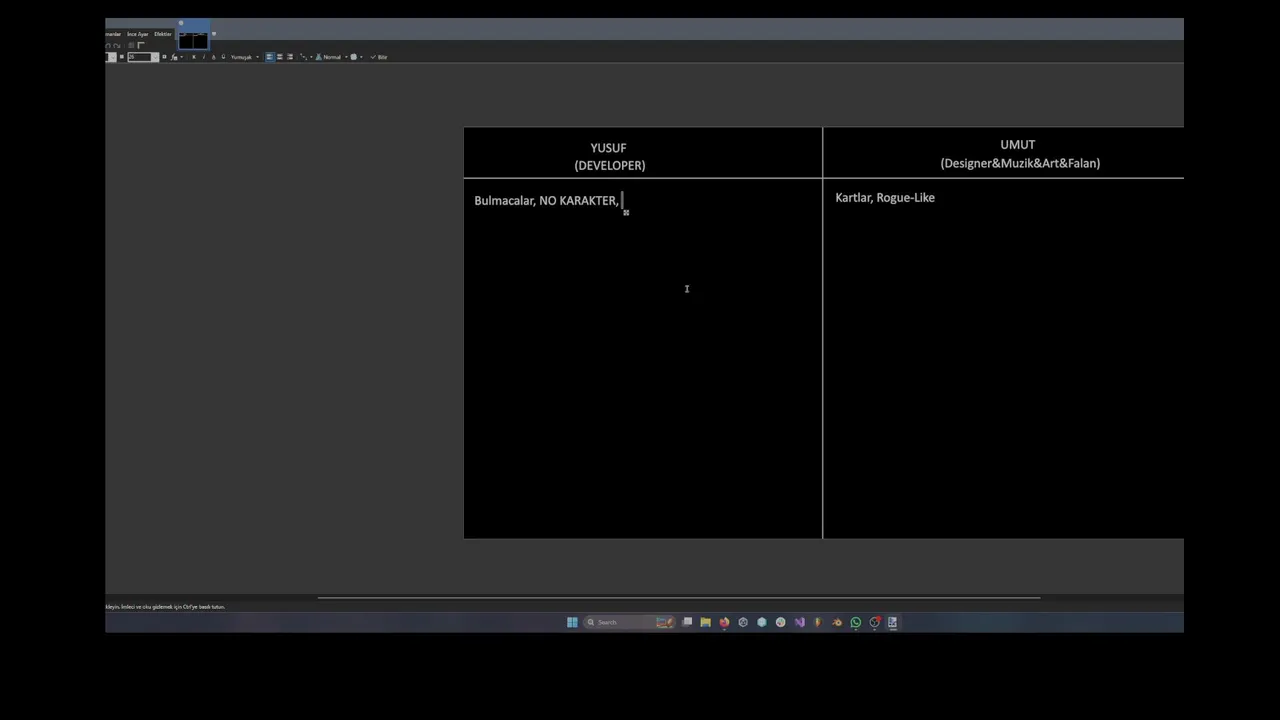Screen dimensions: 1280x720
Task: Open the Normal blend mode dropdown
Action: pos(335,57)
